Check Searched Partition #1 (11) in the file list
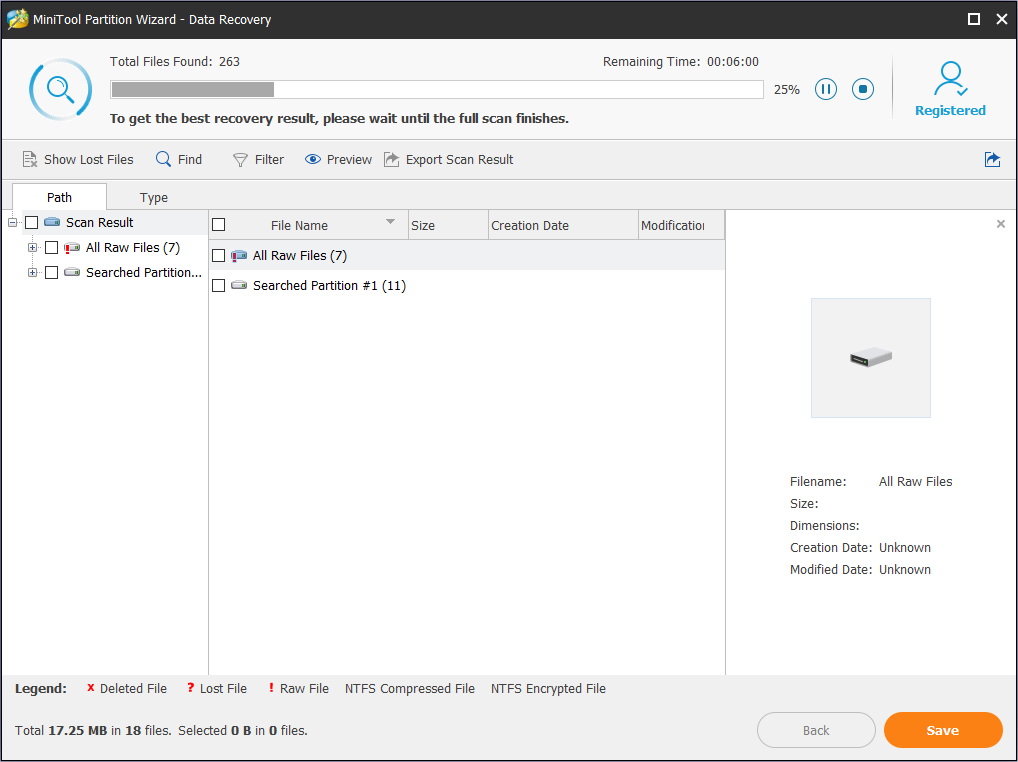Screen dimensions: 1018x762 [219, 286]
